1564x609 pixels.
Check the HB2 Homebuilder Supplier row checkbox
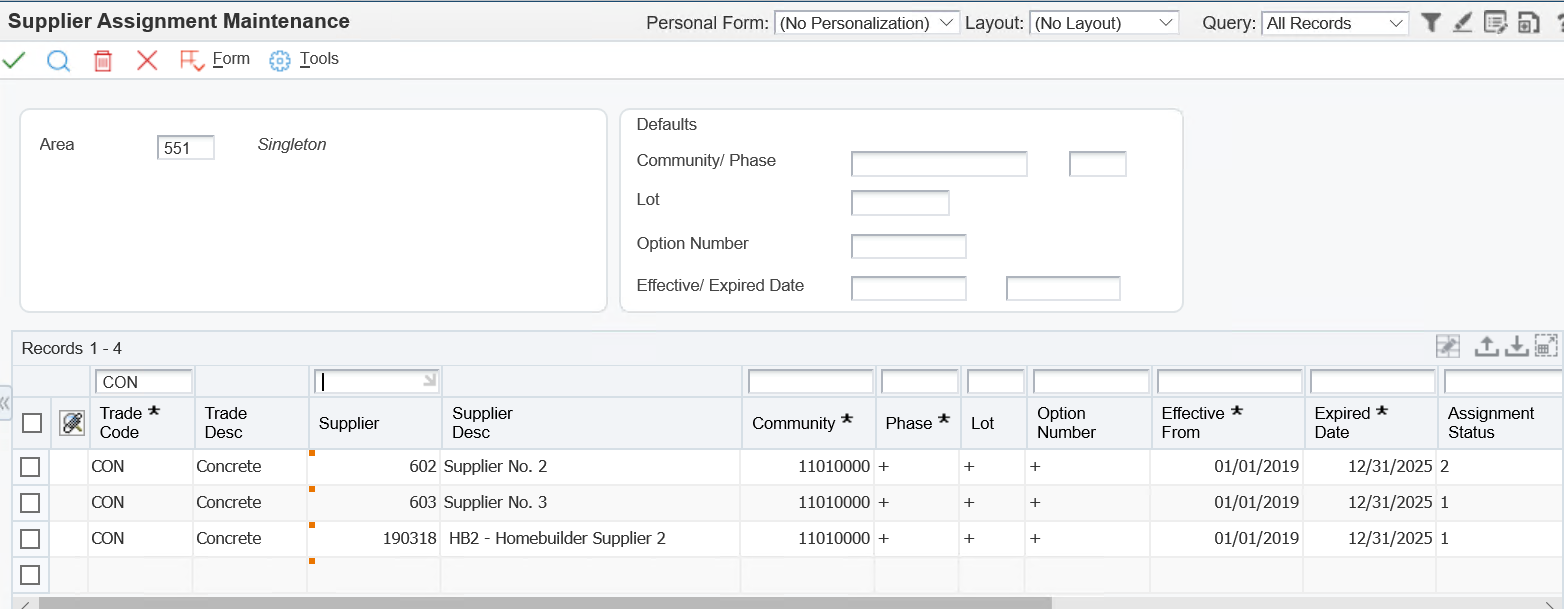[31, 539]
